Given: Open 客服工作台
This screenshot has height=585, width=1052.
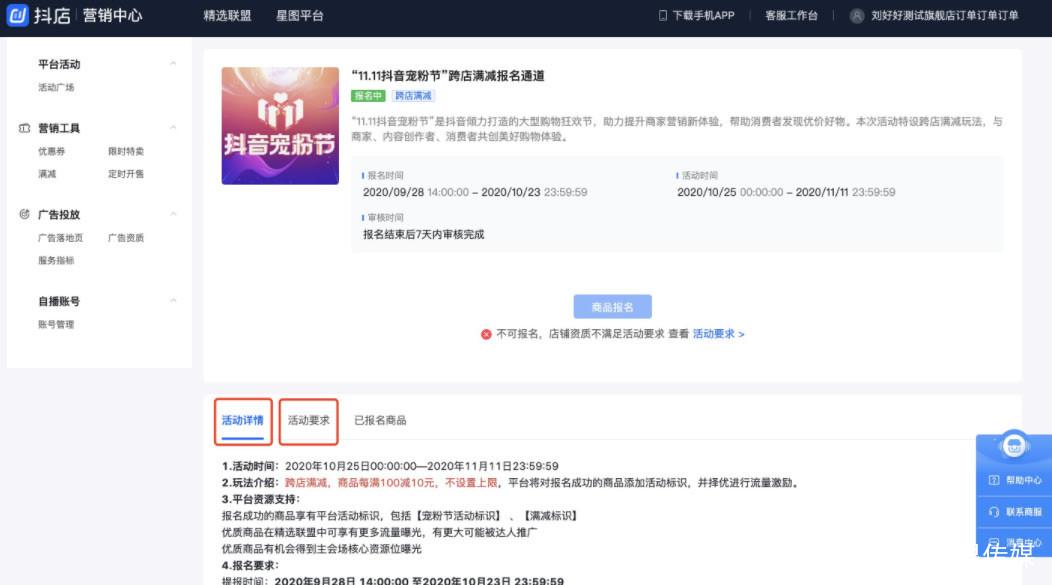Looking at the screenshot, I should [791, 15].
